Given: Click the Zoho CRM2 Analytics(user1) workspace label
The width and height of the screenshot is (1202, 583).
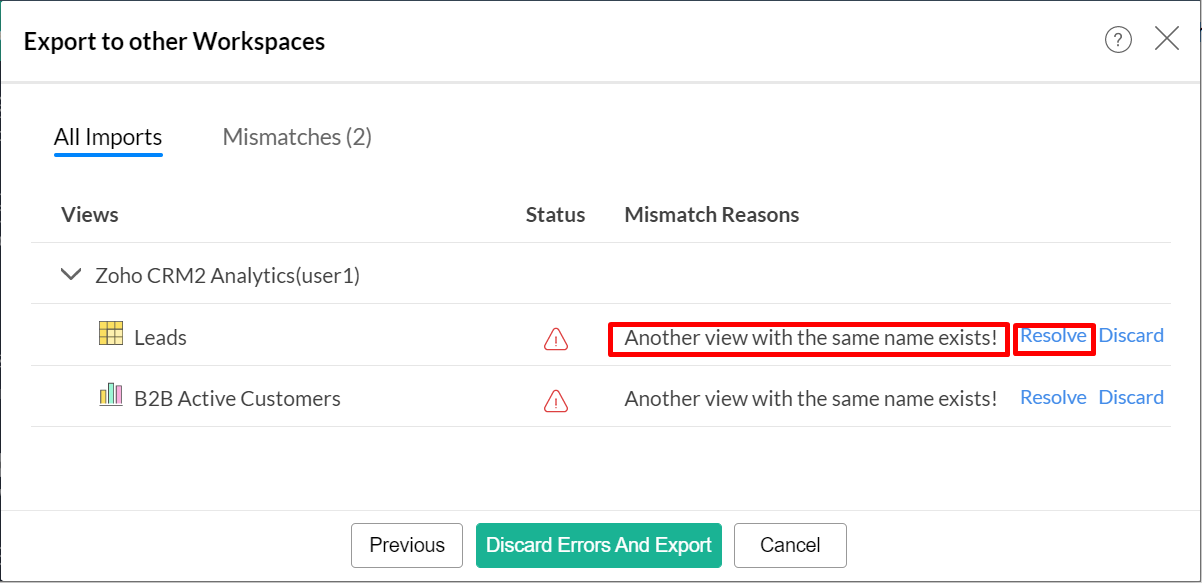Looking at the screenshot, I should click(227, 275).
